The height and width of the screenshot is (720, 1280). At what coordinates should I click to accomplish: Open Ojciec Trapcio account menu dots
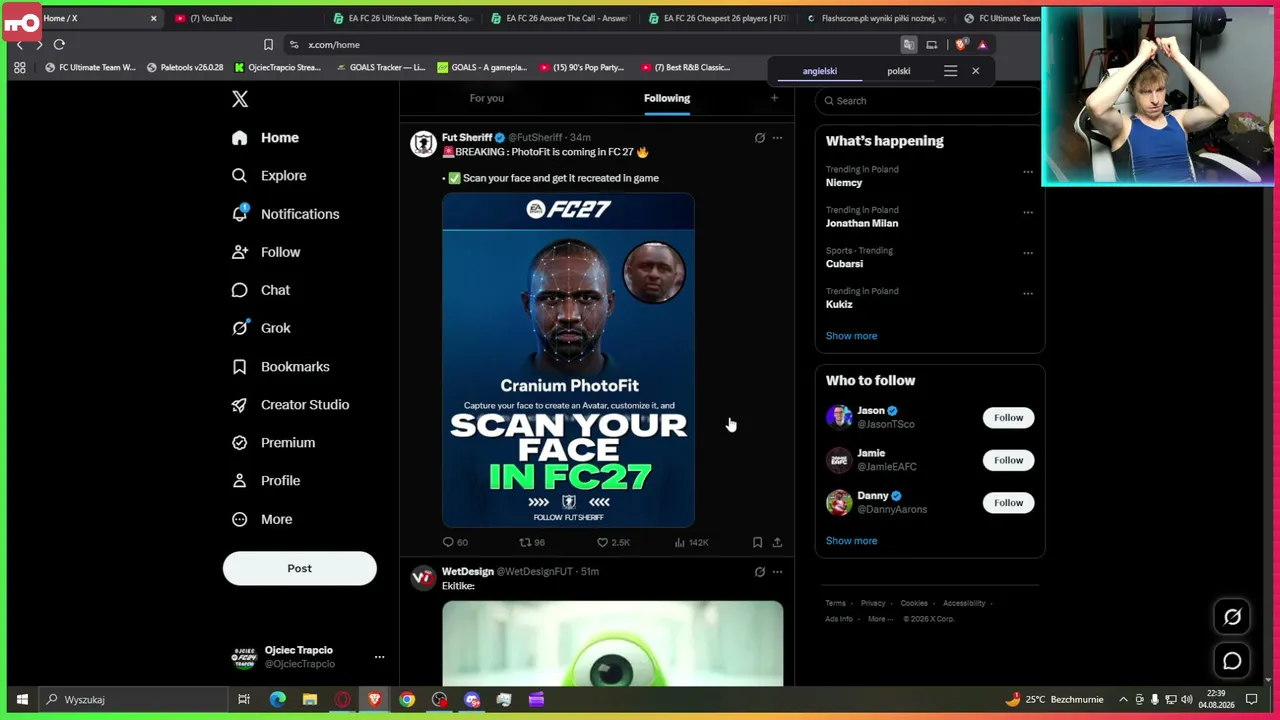[x=379, y=657]
